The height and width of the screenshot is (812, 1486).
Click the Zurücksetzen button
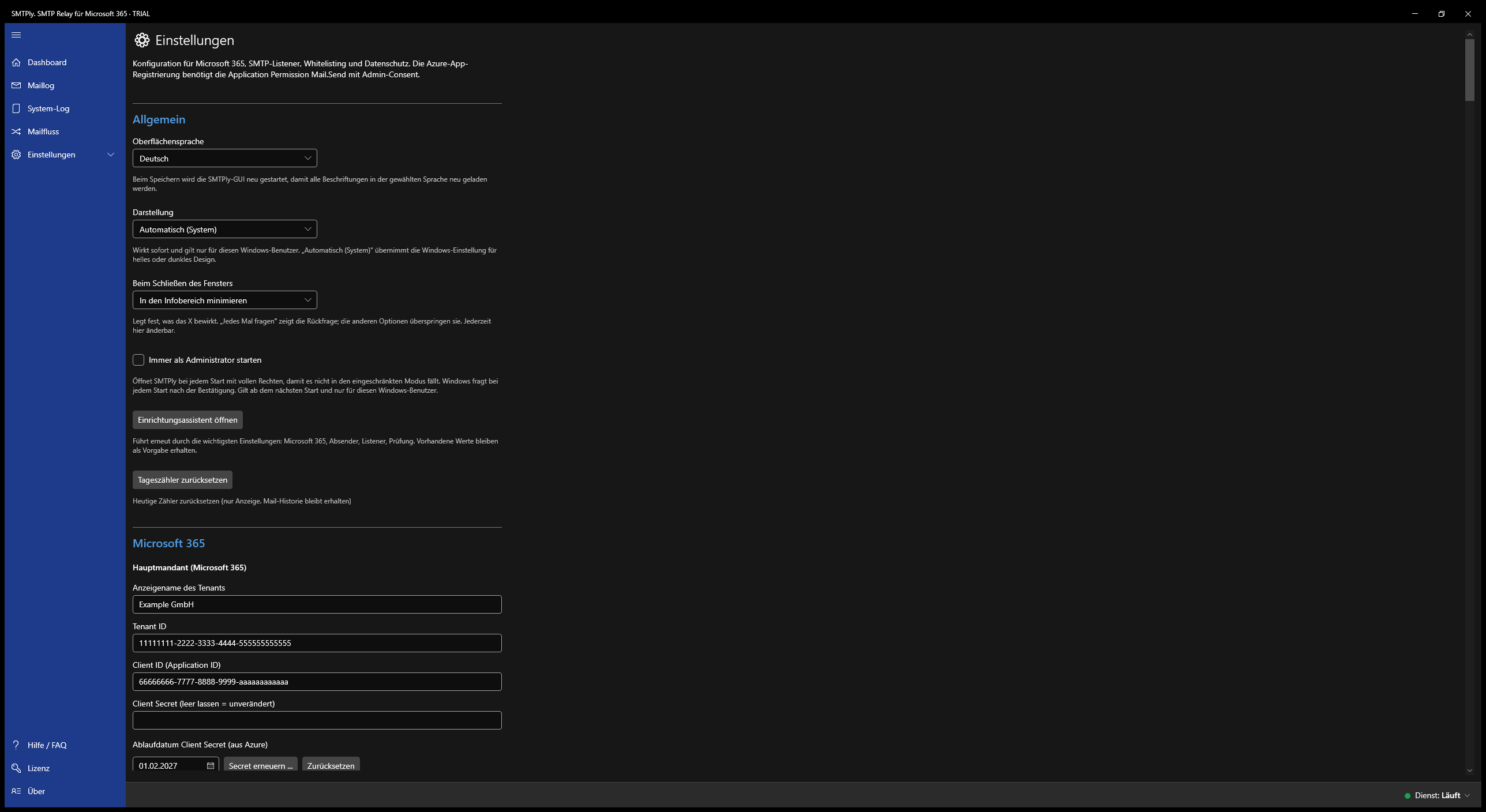pyautogui.click(x=331, y=765)
